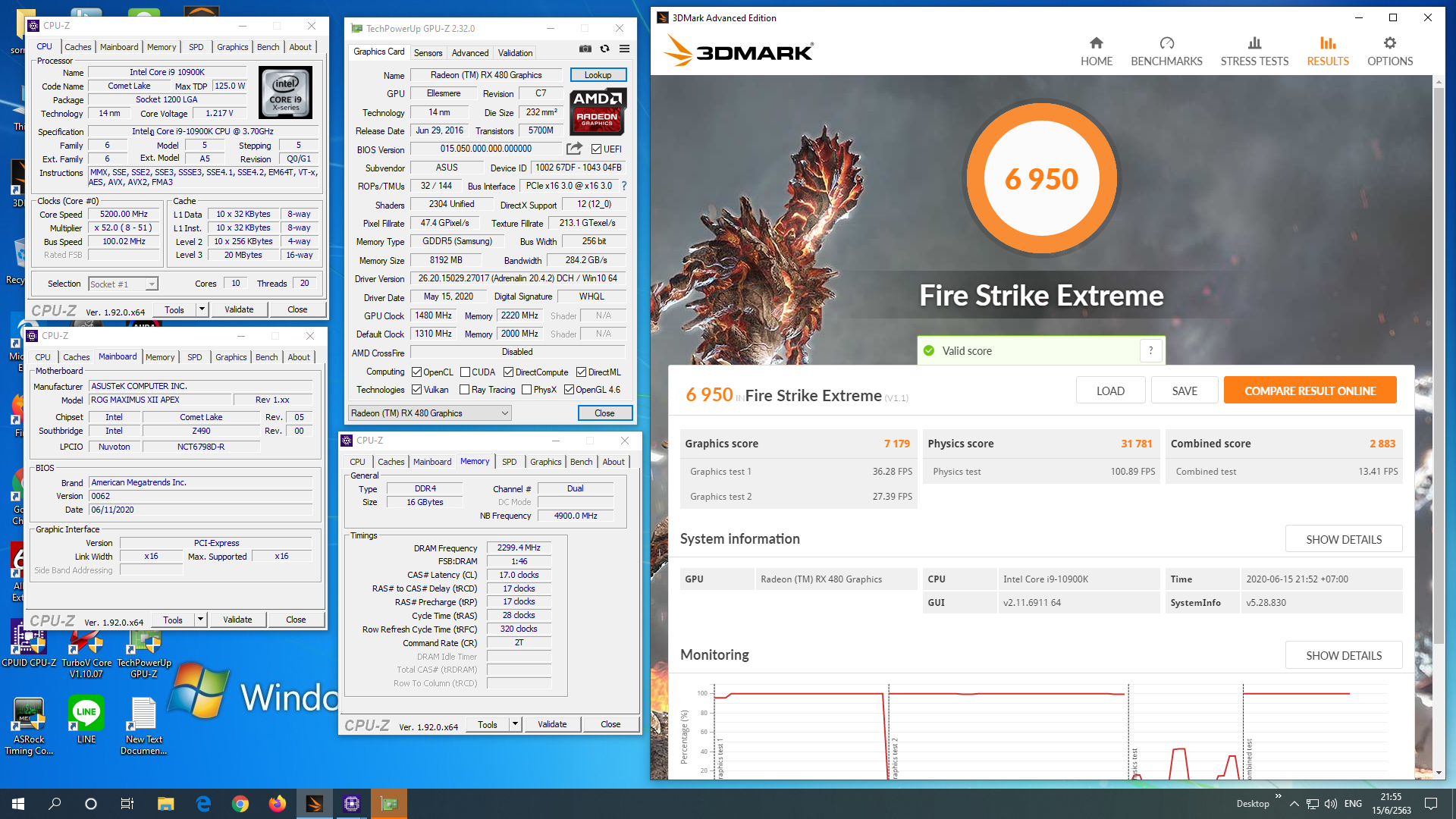Toggle Vulkan checkbox
Image resolution: width=1456 pixels, height=819 pixels.
(x=416, y=390)
